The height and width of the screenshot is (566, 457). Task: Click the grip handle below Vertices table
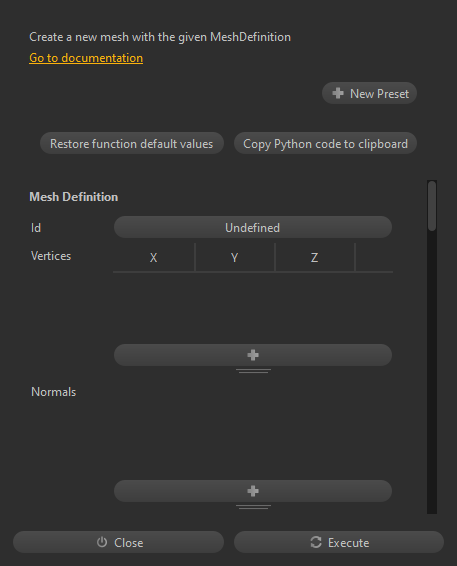pyautogui.click(x=253, y=371)
